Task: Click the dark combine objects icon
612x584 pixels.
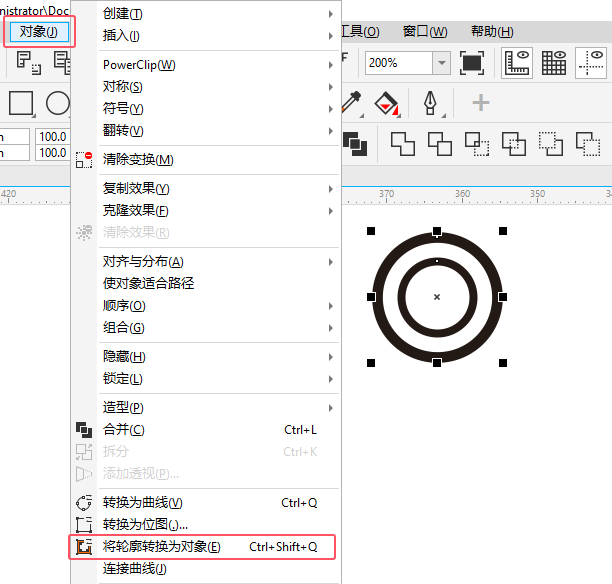Action: point(355,144)
